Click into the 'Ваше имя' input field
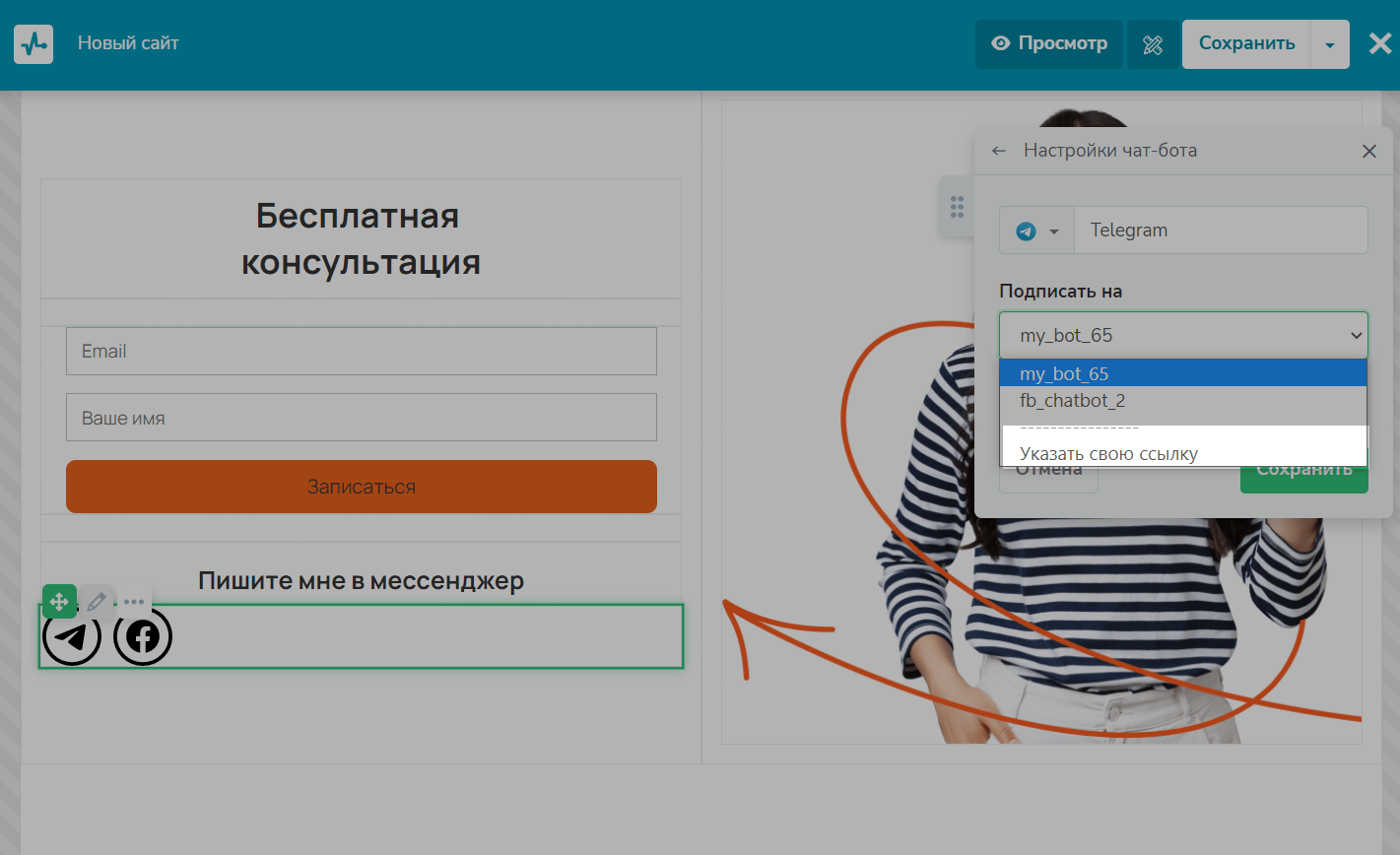 [x=362, y=418]
